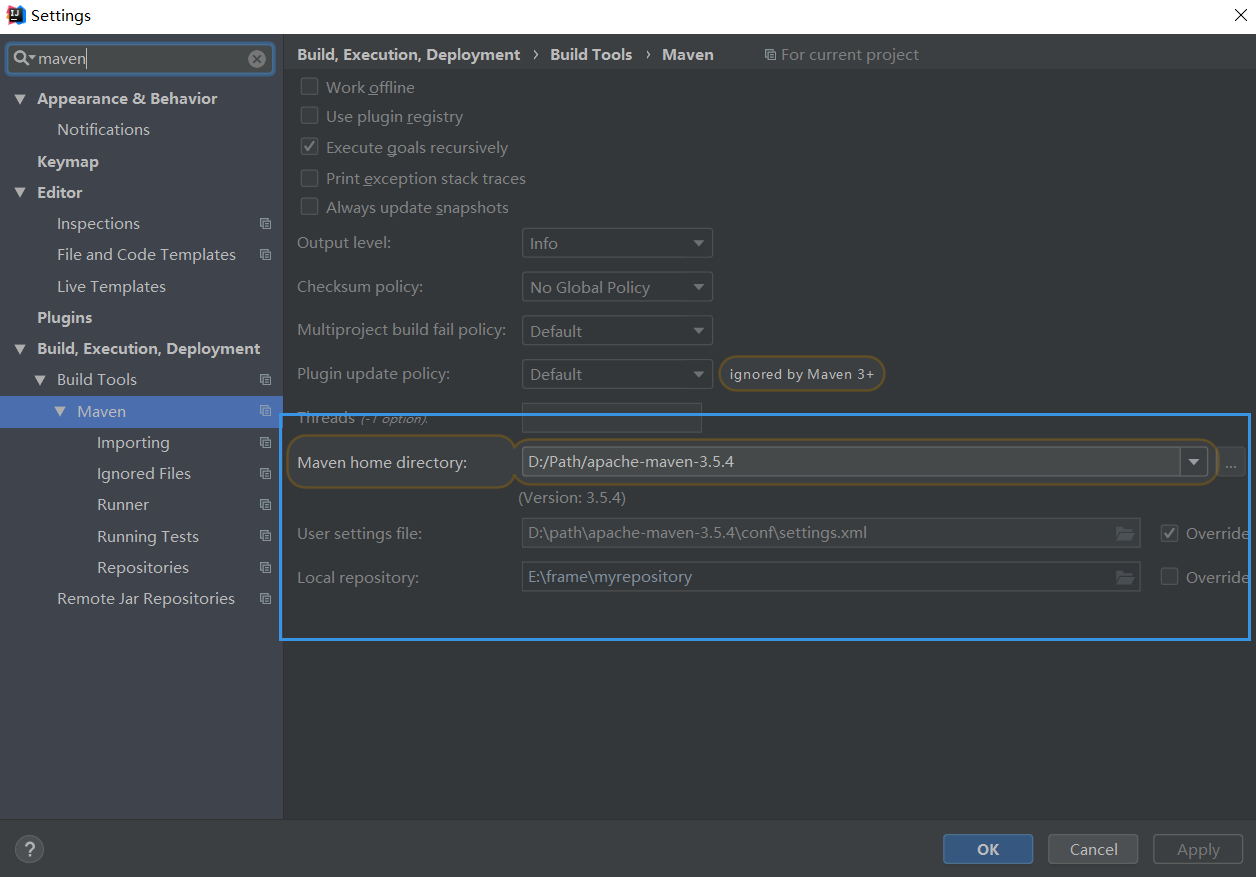
Task: Click settings icon beside Remote Jar Repositories
Action: [x=265, y=598]
